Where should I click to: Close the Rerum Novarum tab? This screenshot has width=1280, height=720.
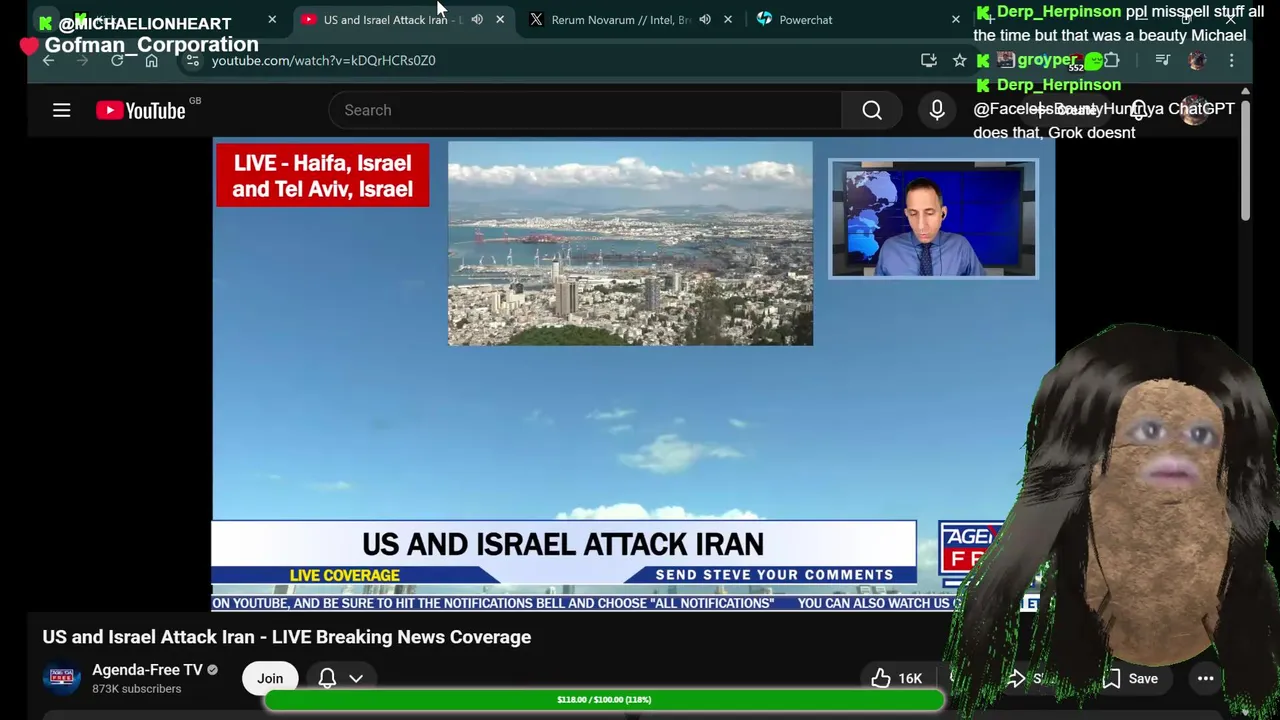pos(728,19)
